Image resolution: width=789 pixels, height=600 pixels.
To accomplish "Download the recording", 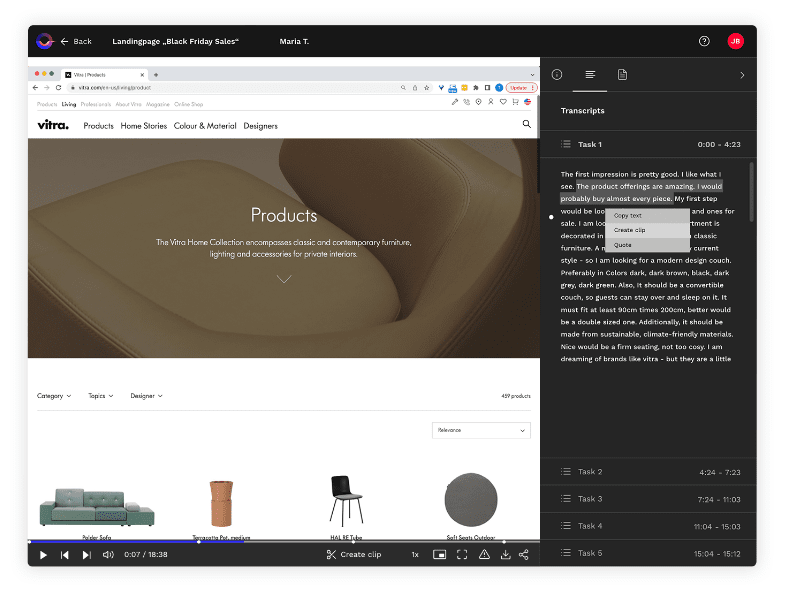I will click(x=506, y=554).
